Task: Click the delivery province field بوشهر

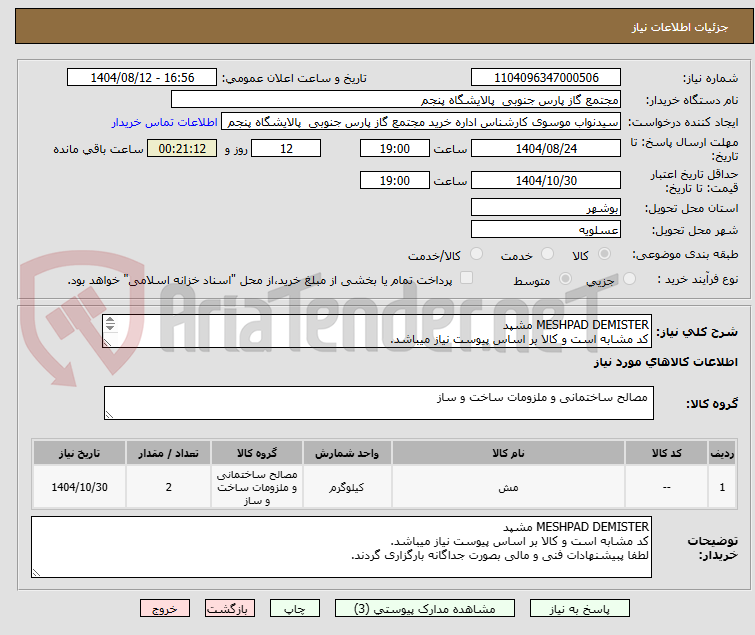Action: pos(546,207)
